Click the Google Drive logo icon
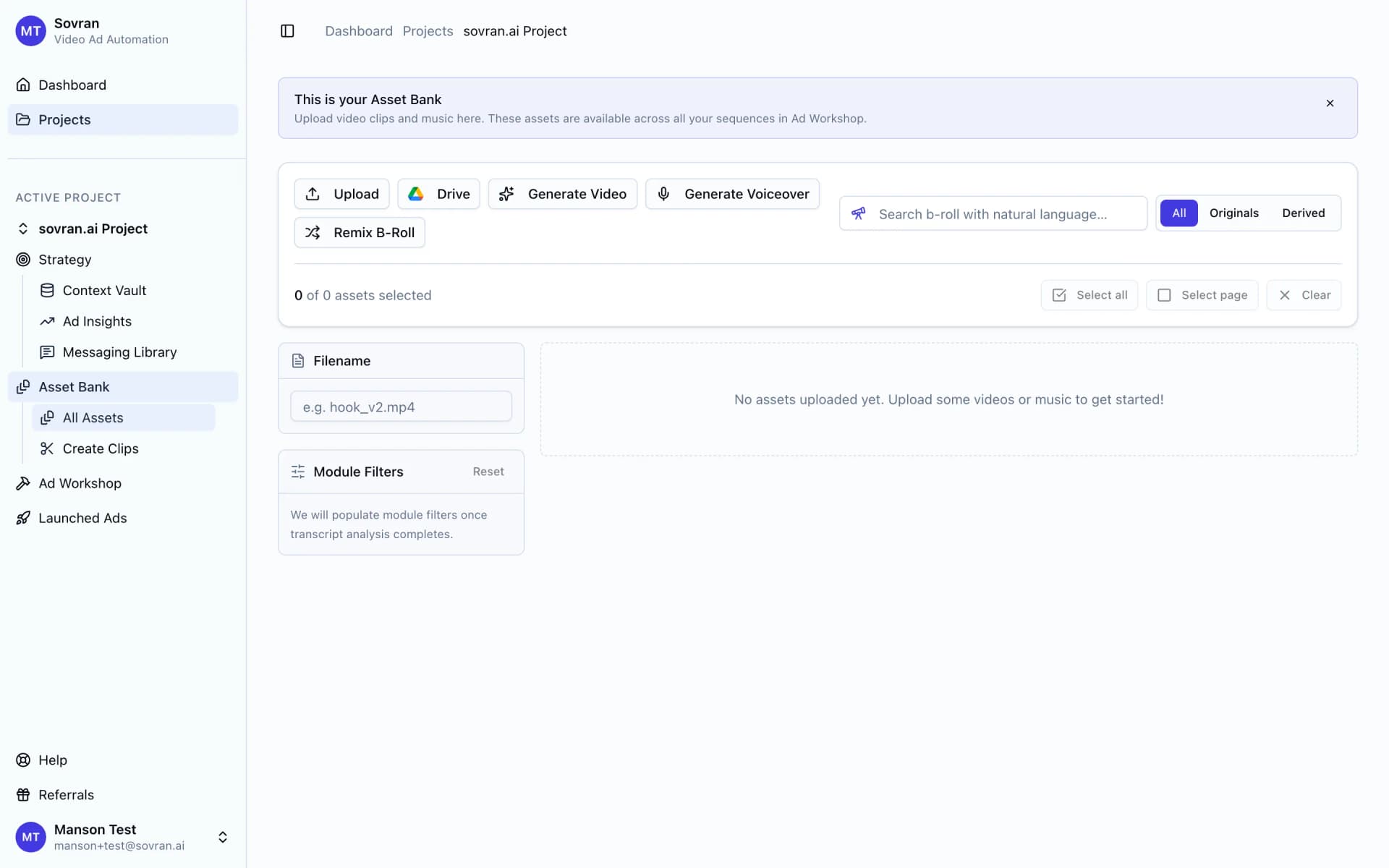1389x868 pixels. click(416, 194)
